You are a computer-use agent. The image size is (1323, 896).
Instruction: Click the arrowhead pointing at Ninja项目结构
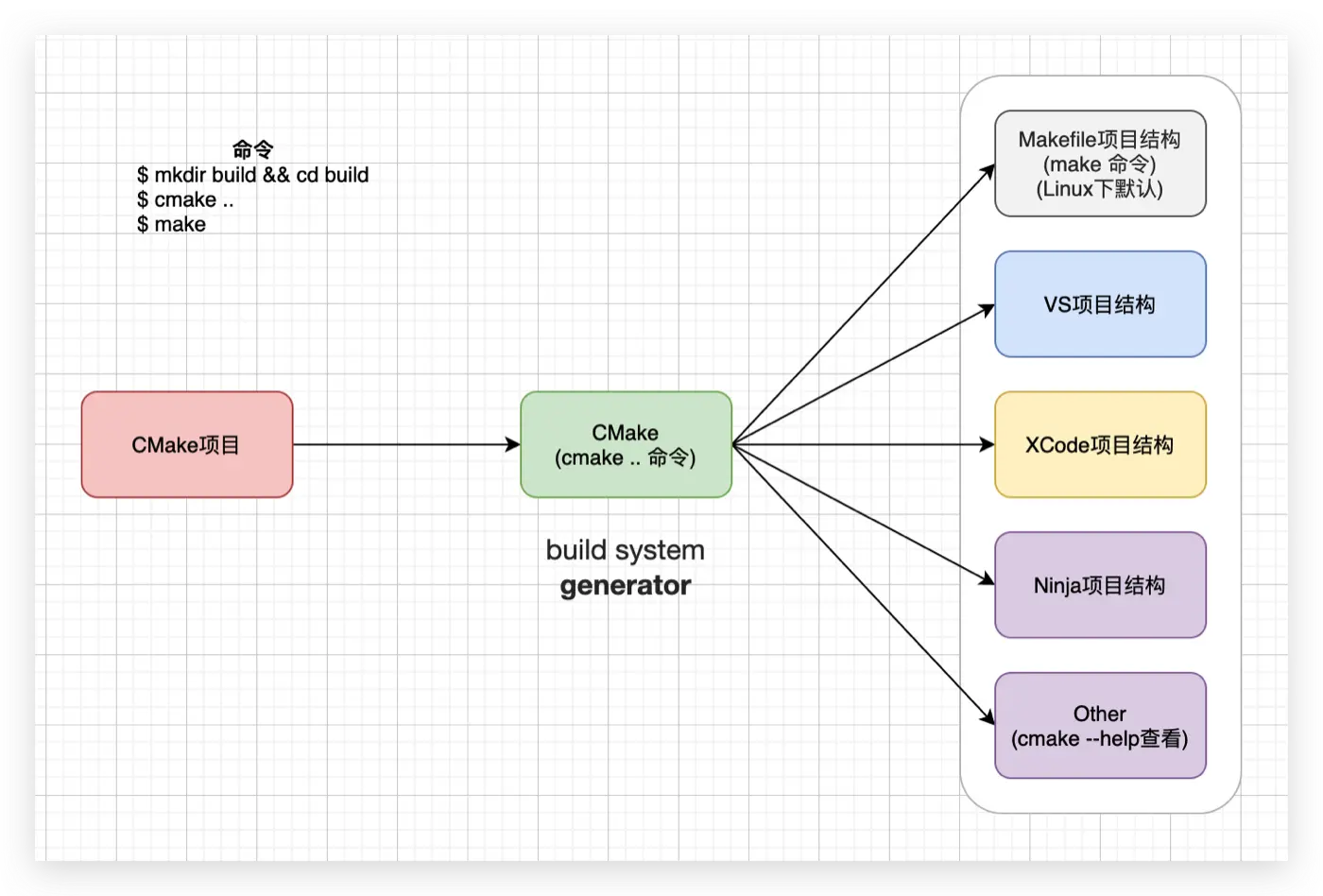click(988, 580)
